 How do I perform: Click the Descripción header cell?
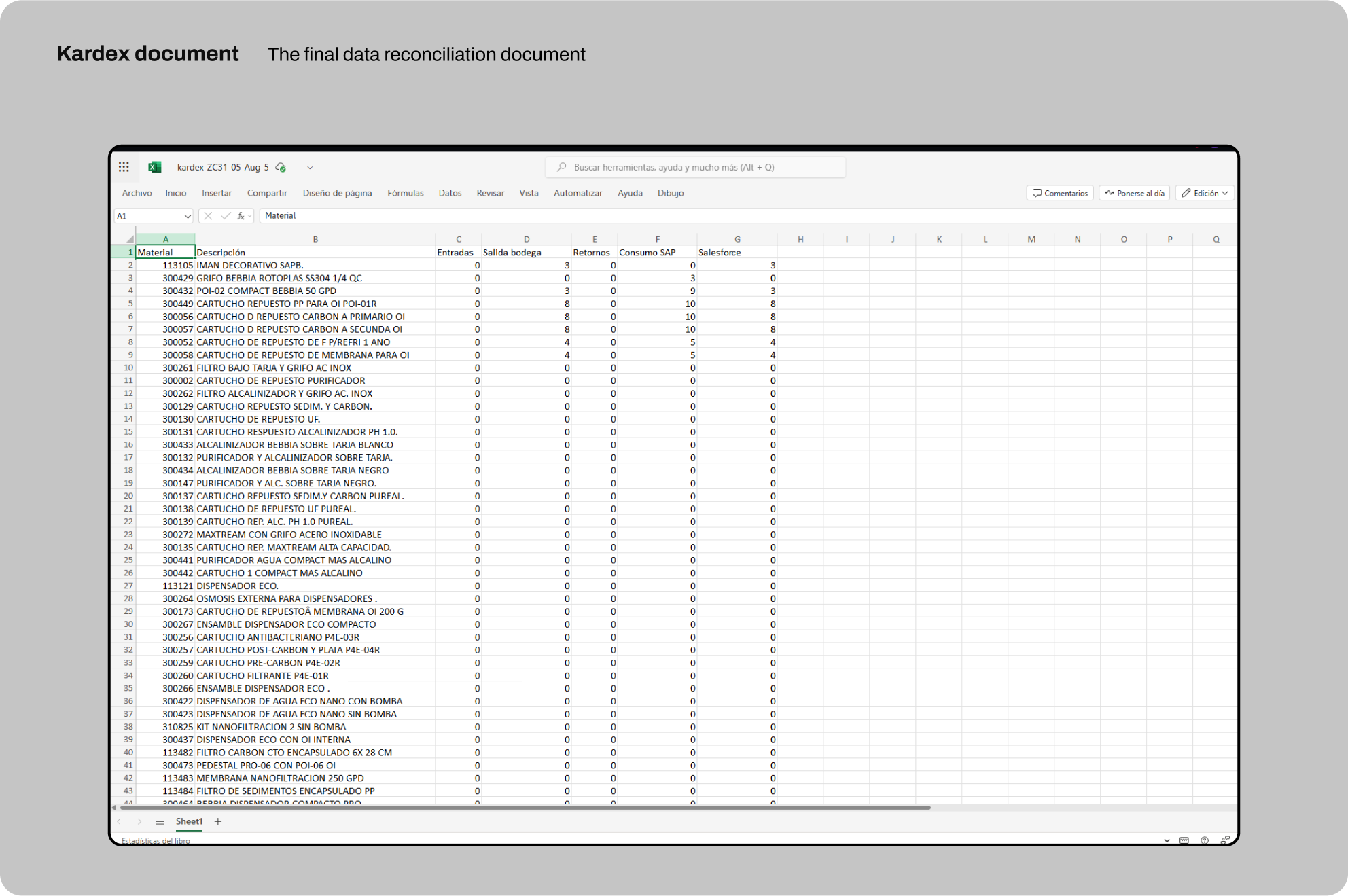tap(315, 252)
